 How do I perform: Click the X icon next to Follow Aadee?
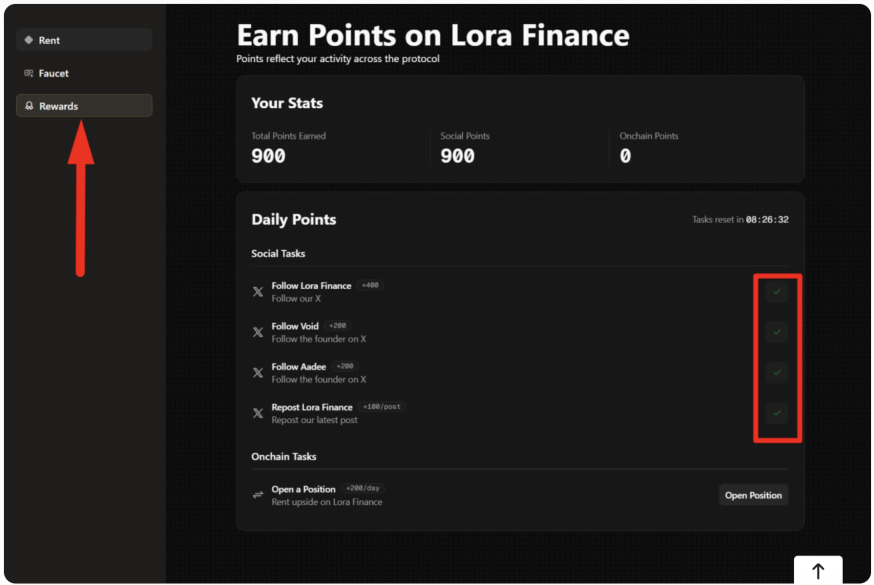coord(257,372)
